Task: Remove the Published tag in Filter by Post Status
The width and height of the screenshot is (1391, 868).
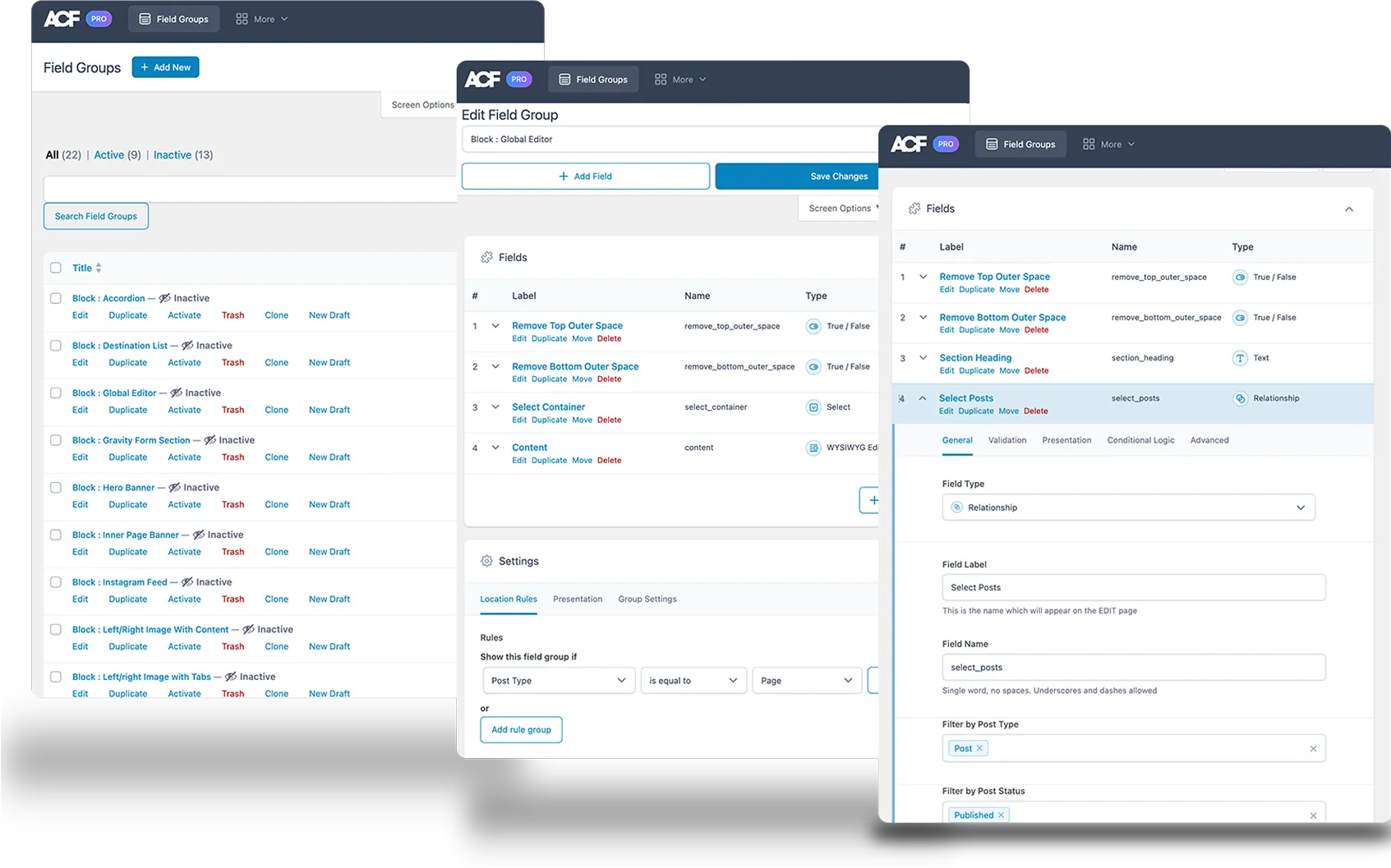Action: pyautogui.click(x=1001, y=815)
